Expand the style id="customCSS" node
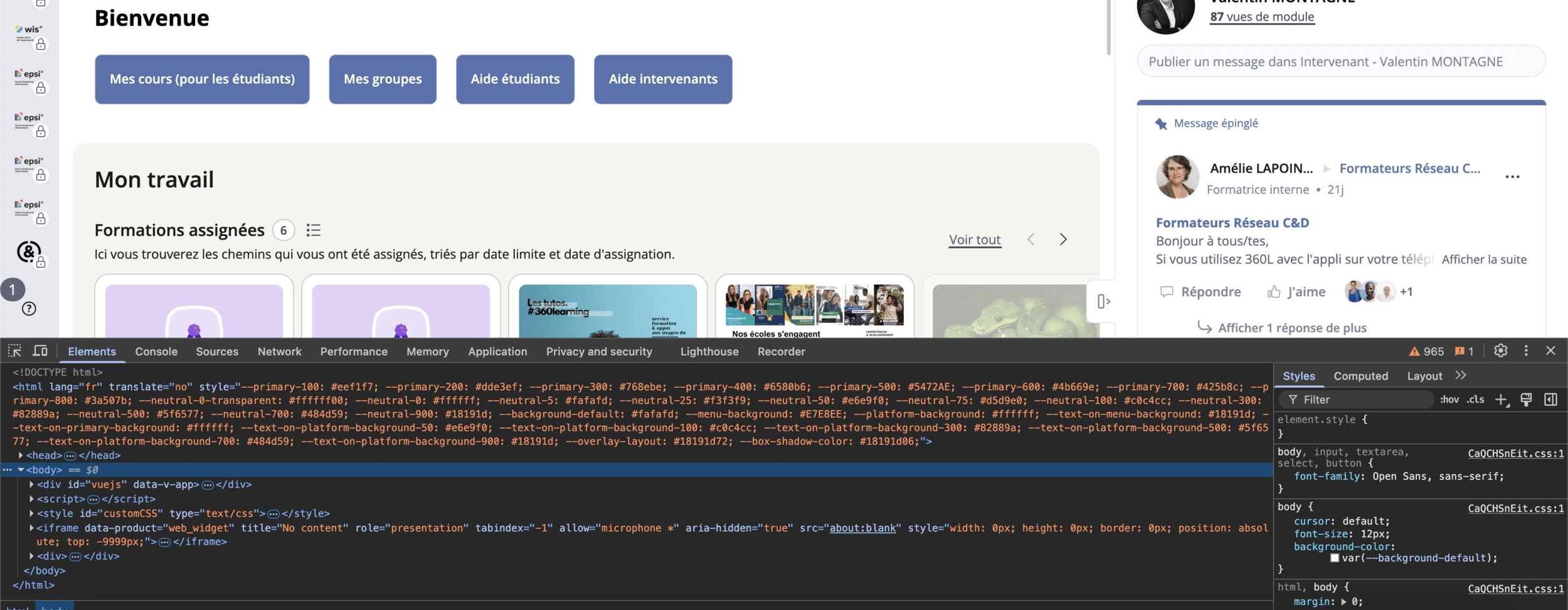This screenshot has width=1568, height=610. pyautogui.click(x=31, y=513)
